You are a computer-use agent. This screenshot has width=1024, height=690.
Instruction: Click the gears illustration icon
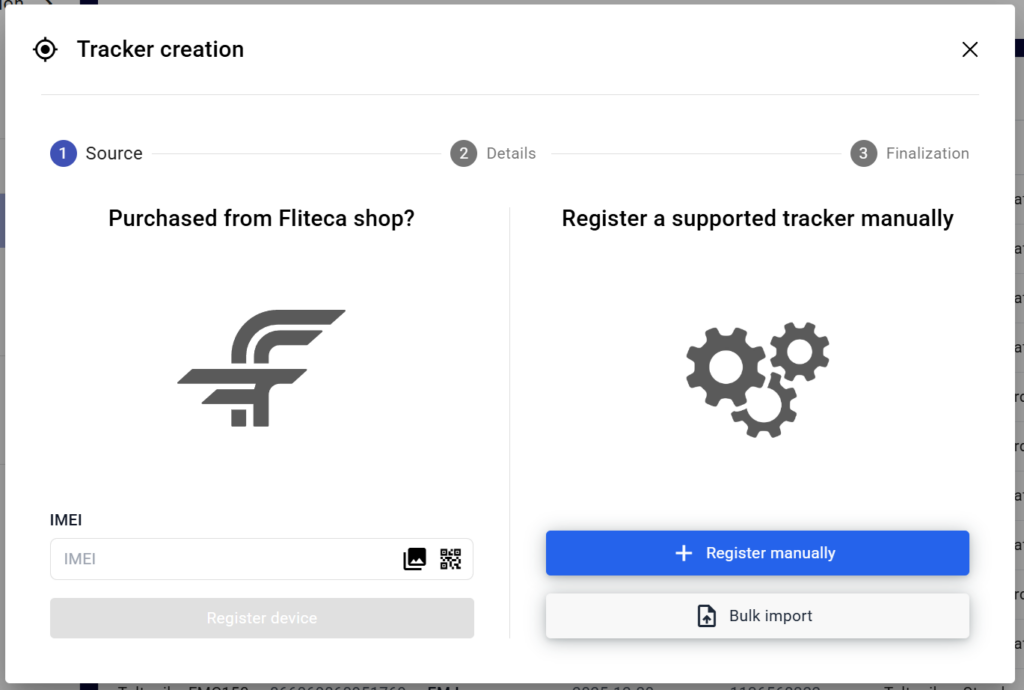(758, 379)
